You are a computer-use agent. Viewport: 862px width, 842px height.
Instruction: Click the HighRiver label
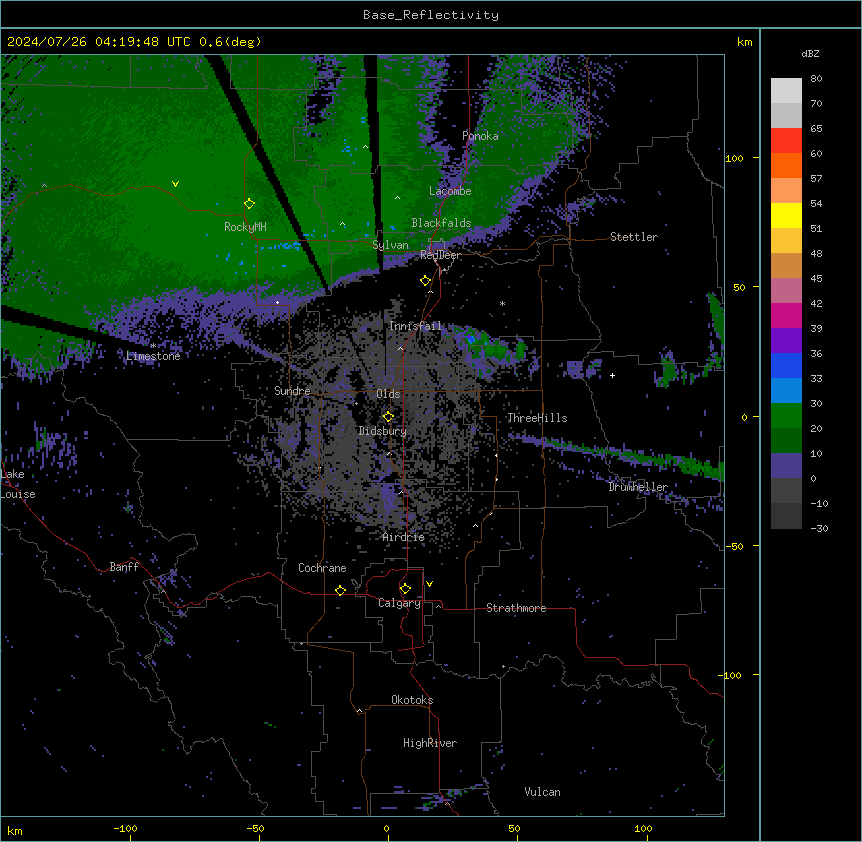click(430, 743)
